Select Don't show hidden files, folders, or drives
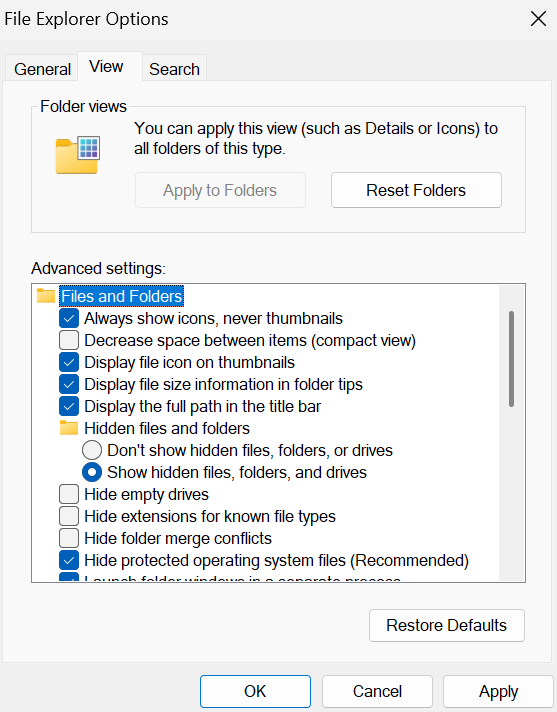Viewport: 557px width, 712px height. pos(92,450)
